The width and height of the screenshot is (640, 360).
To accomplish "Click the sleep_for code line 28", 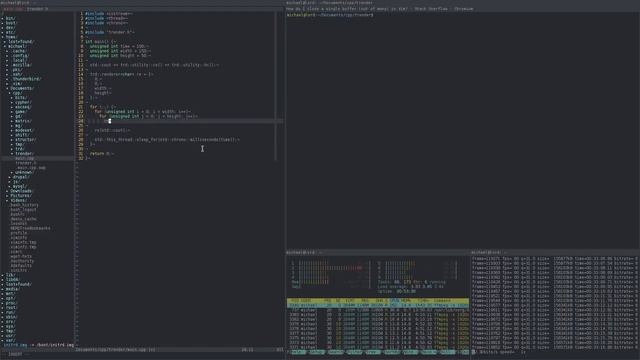I will pos(167,140).
